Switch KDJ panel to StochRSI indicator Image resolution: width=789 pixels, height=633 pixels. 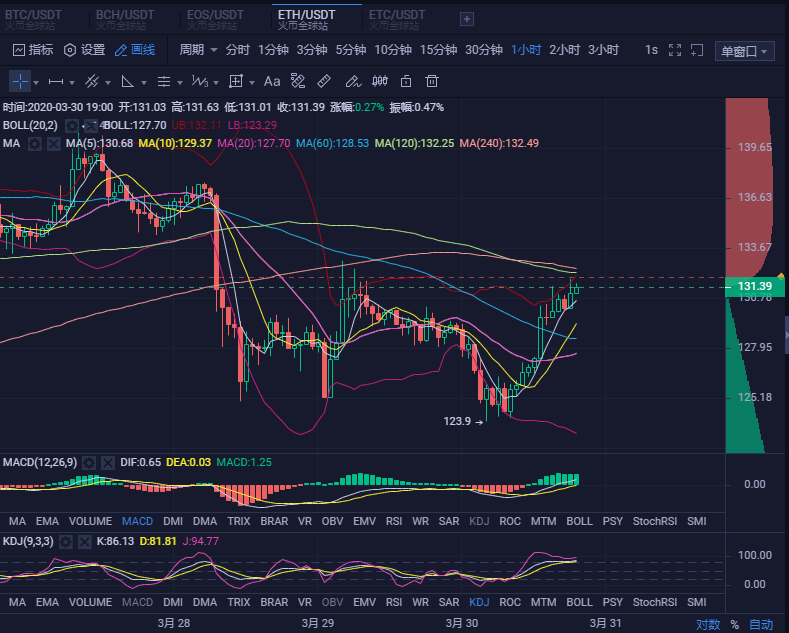tap(655, 602)
